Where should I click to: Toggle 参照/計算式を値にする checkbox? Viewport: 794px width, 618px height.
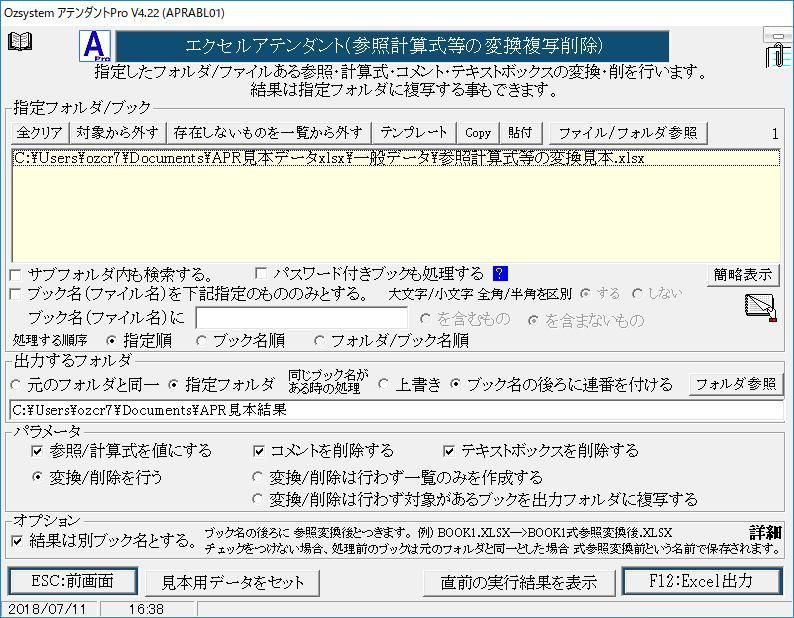37,451
